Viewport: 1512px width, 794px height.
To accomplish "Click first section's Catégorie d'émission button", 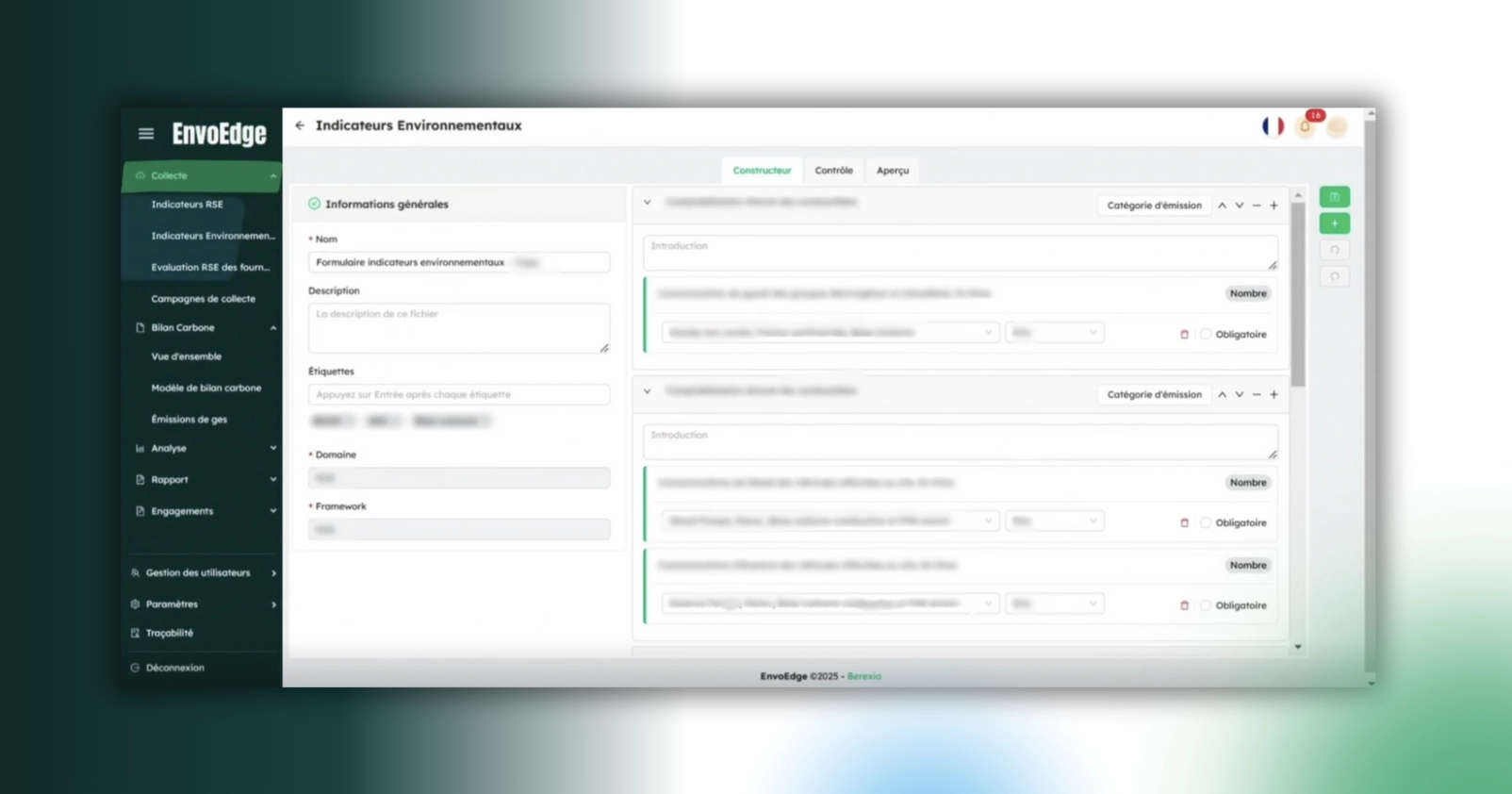I will [x=1154, y=206].
